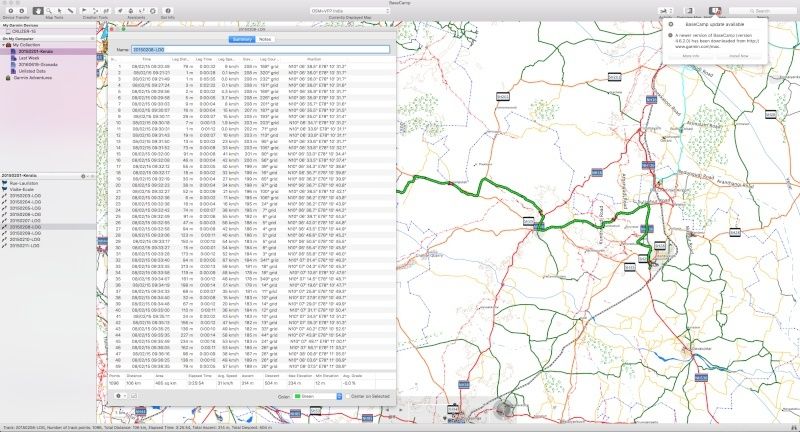Switch to the Summary tab

[x=242, y=39]
